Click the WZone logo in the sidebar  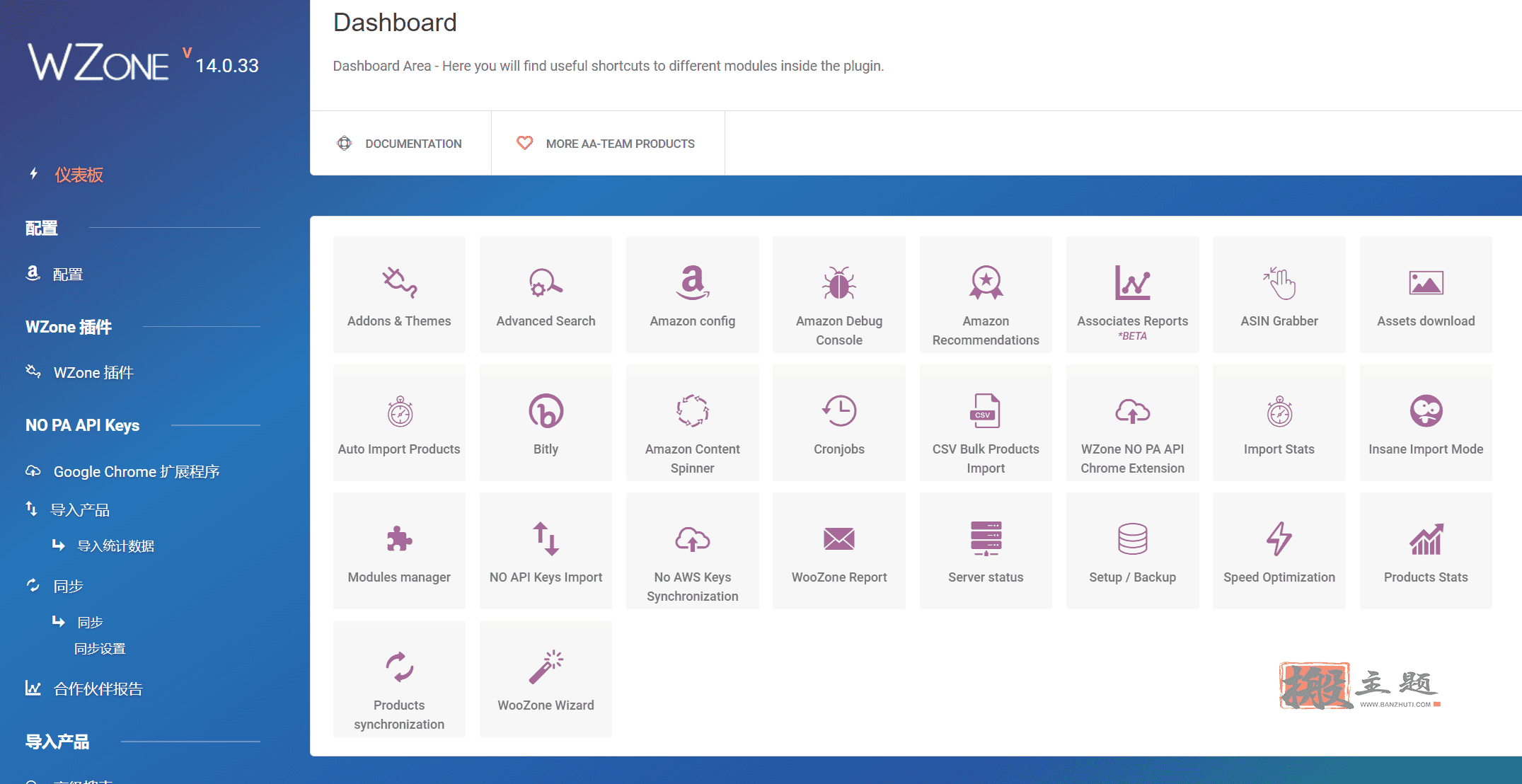tap(98, 62)
